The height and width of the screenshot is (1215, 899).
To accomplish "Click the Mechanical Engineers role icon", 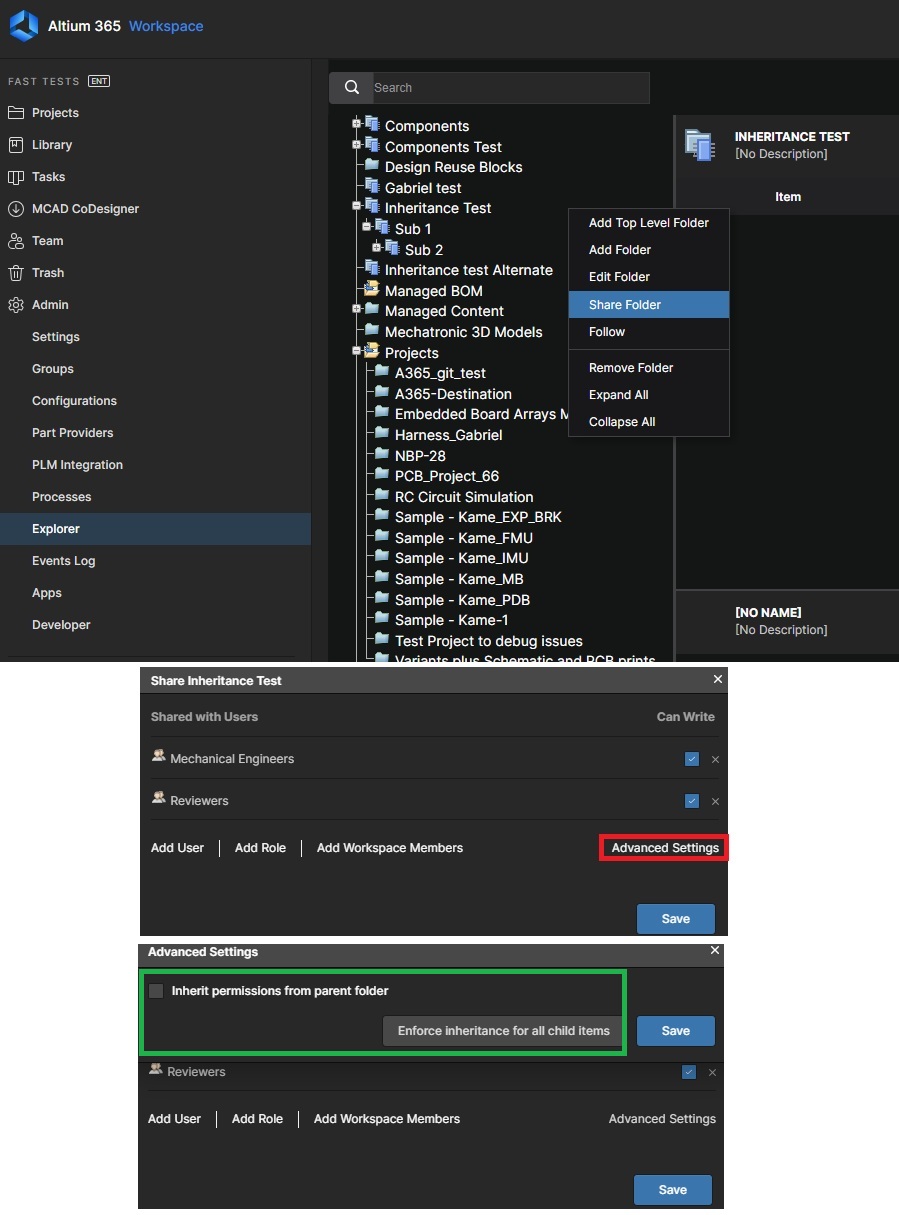I will pos(158,756).
